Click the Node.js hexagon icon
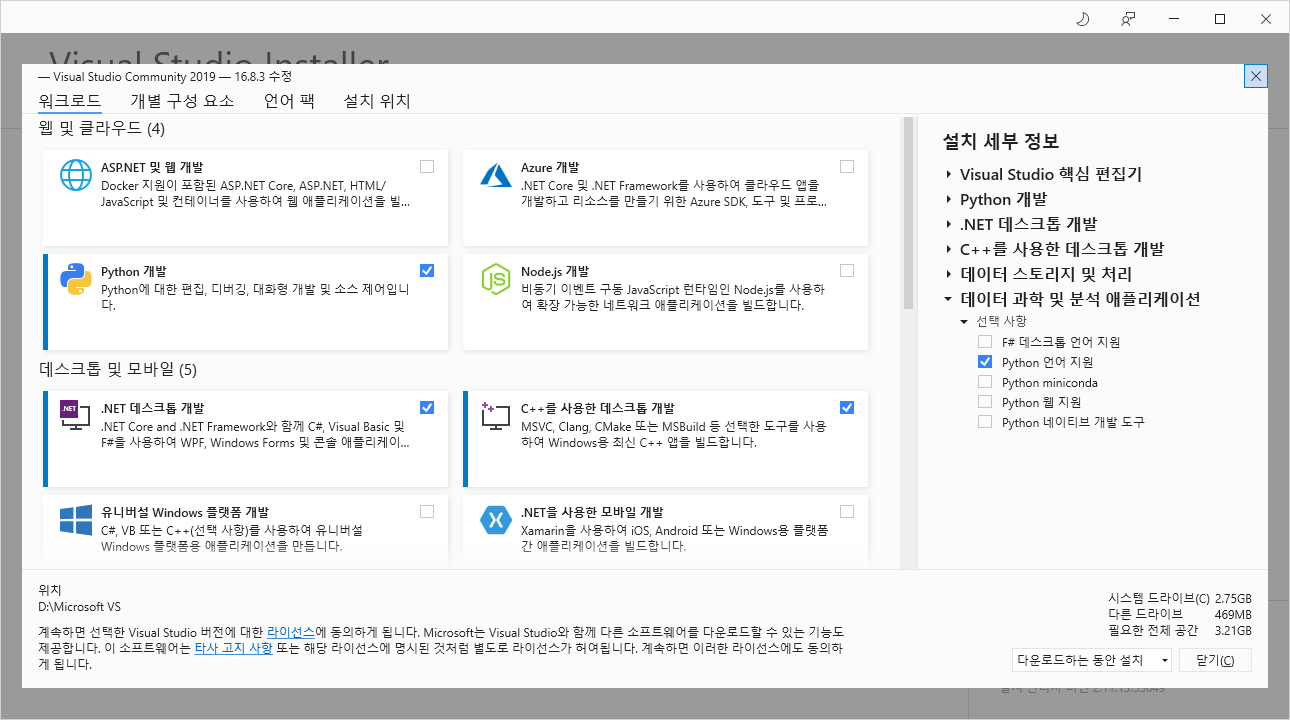The image size is (1290, 720). [496, 279]
